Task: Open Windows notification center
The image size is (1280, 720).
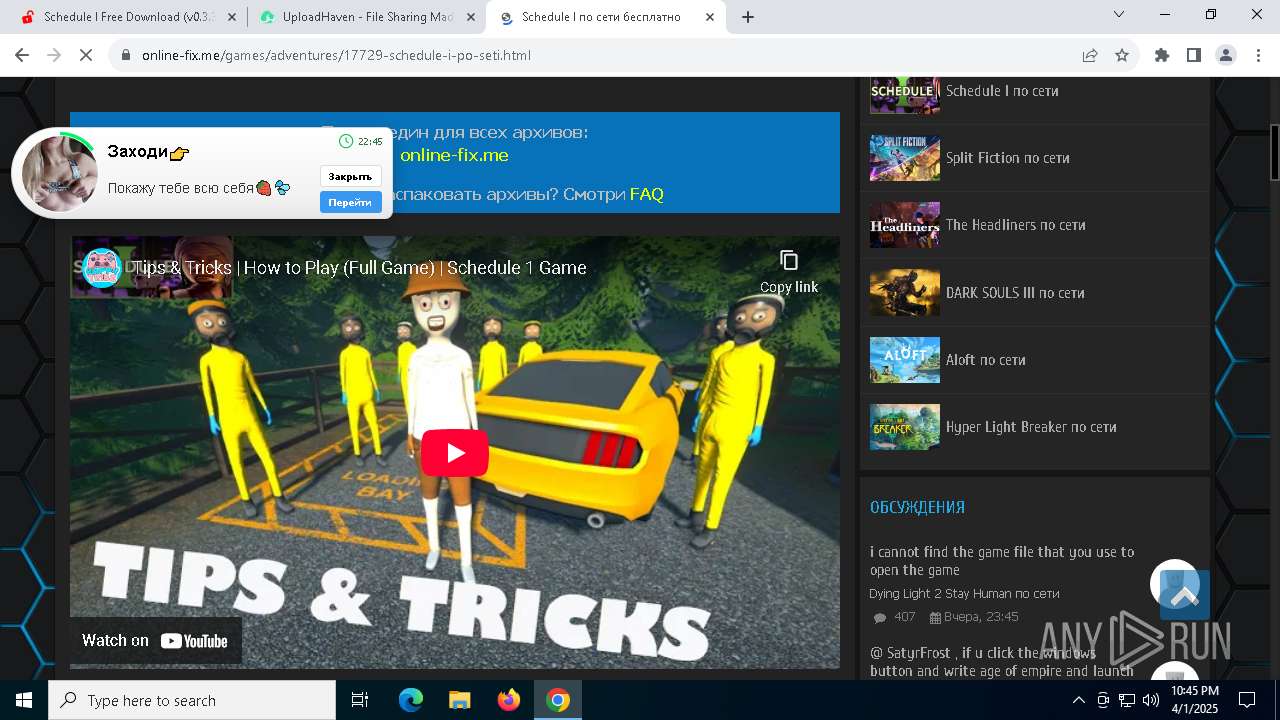Action: point(1248,700)
